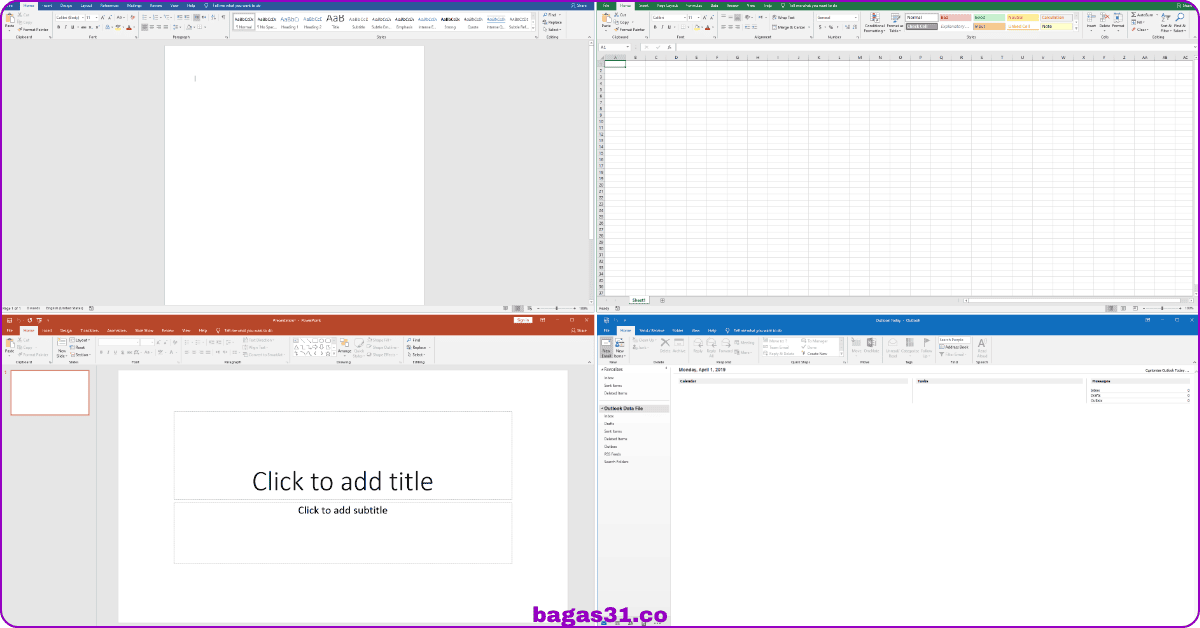Open Word's font name dropdown

coord(82,18)
